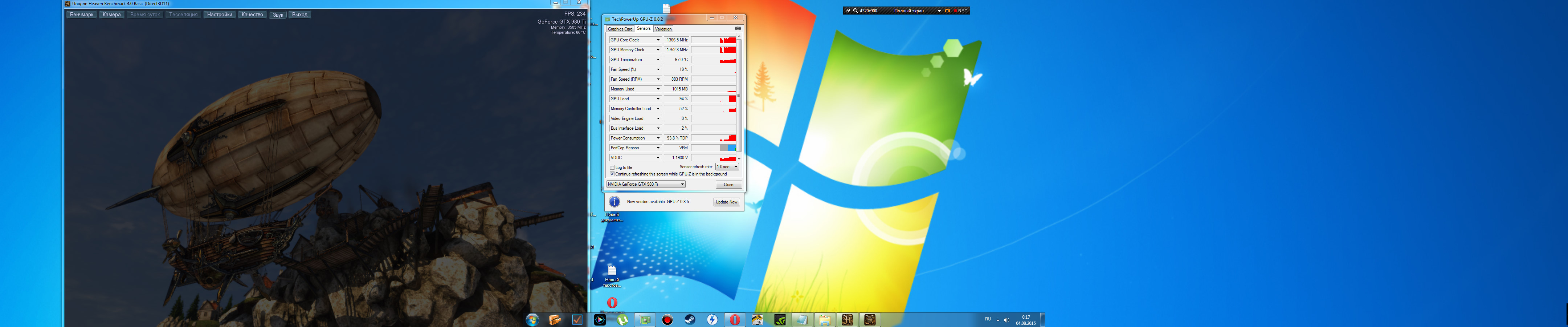Open the Validation tab

[663, 29]
